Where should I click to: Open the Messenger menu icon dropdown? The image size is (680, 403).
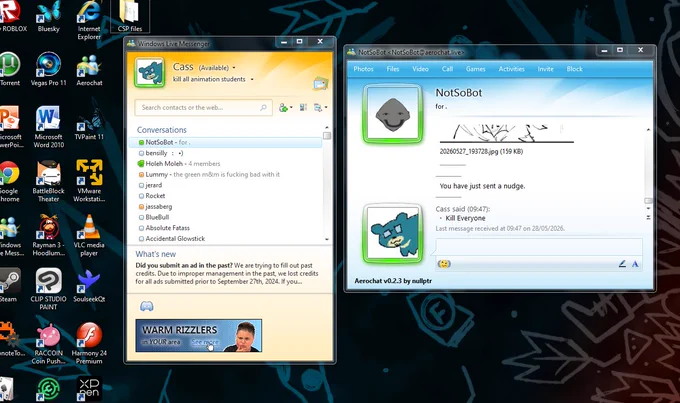(320, 107)
